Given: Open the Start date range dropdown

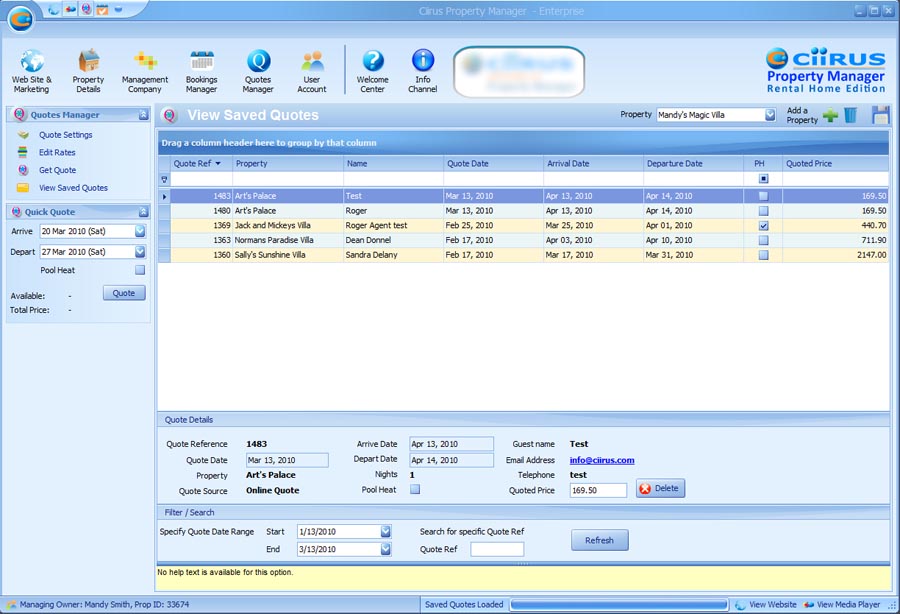Looking at the screenshot, I should click(386, 532).
